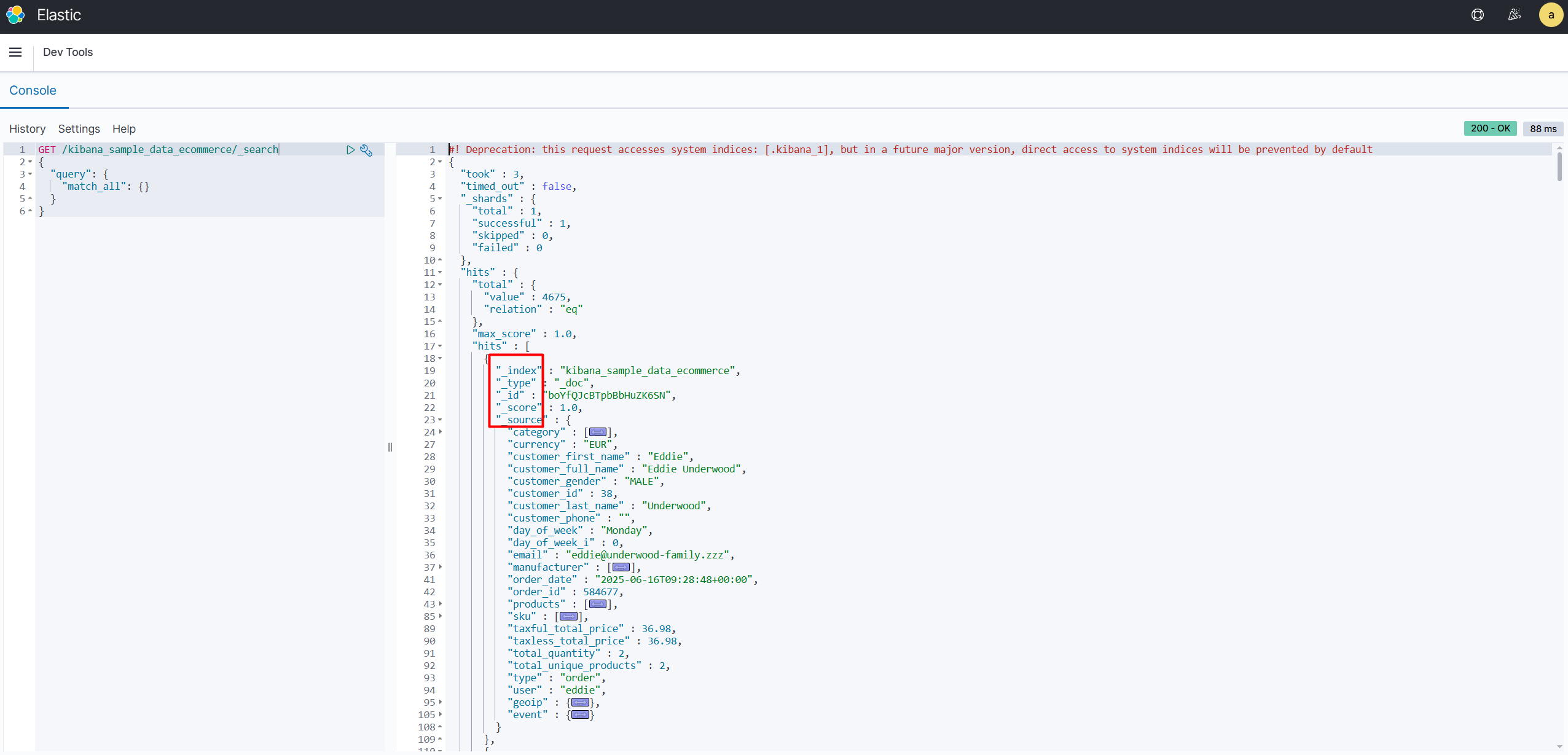Open the help lifebuoy icon
Viewport: 1568px width, 755px height.
click(1478, 15)
